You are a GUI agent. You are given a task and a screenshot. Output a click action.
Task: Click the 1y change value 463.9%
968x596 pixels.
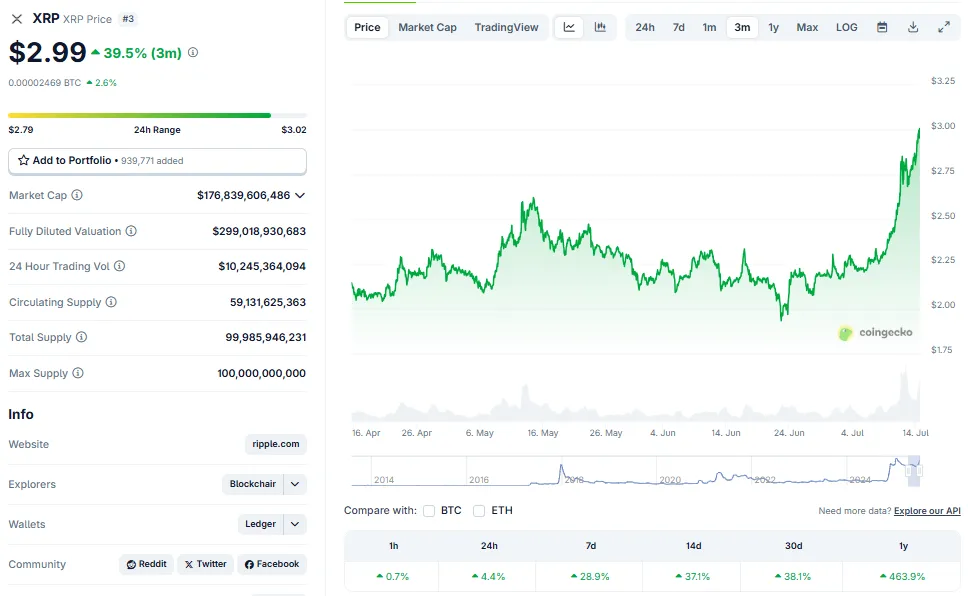[x=903, y=577]
